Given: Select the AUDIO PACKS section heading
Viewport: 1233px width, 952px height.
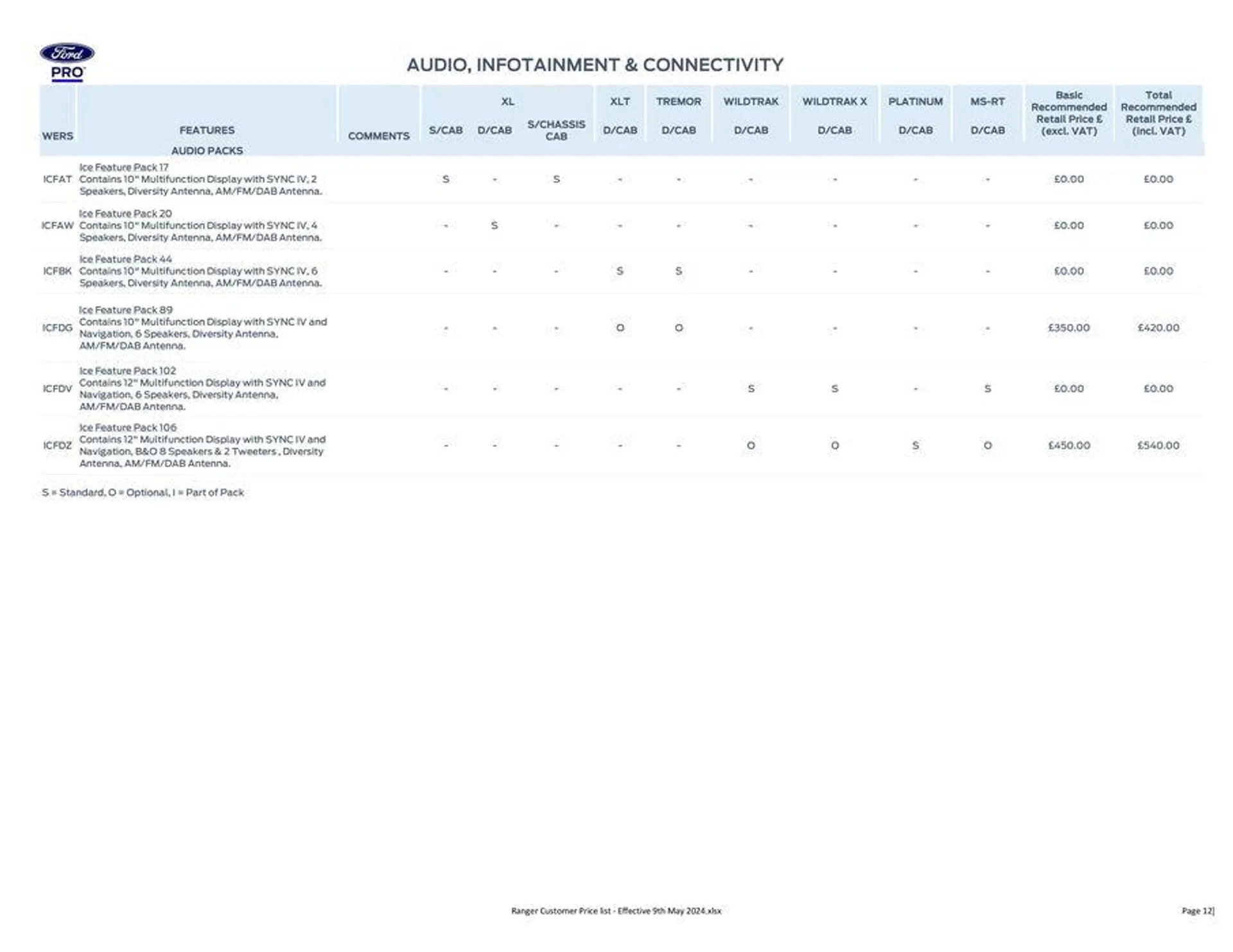Looking at the screenshot, I should pyautogui.click(x=207, y=151).
